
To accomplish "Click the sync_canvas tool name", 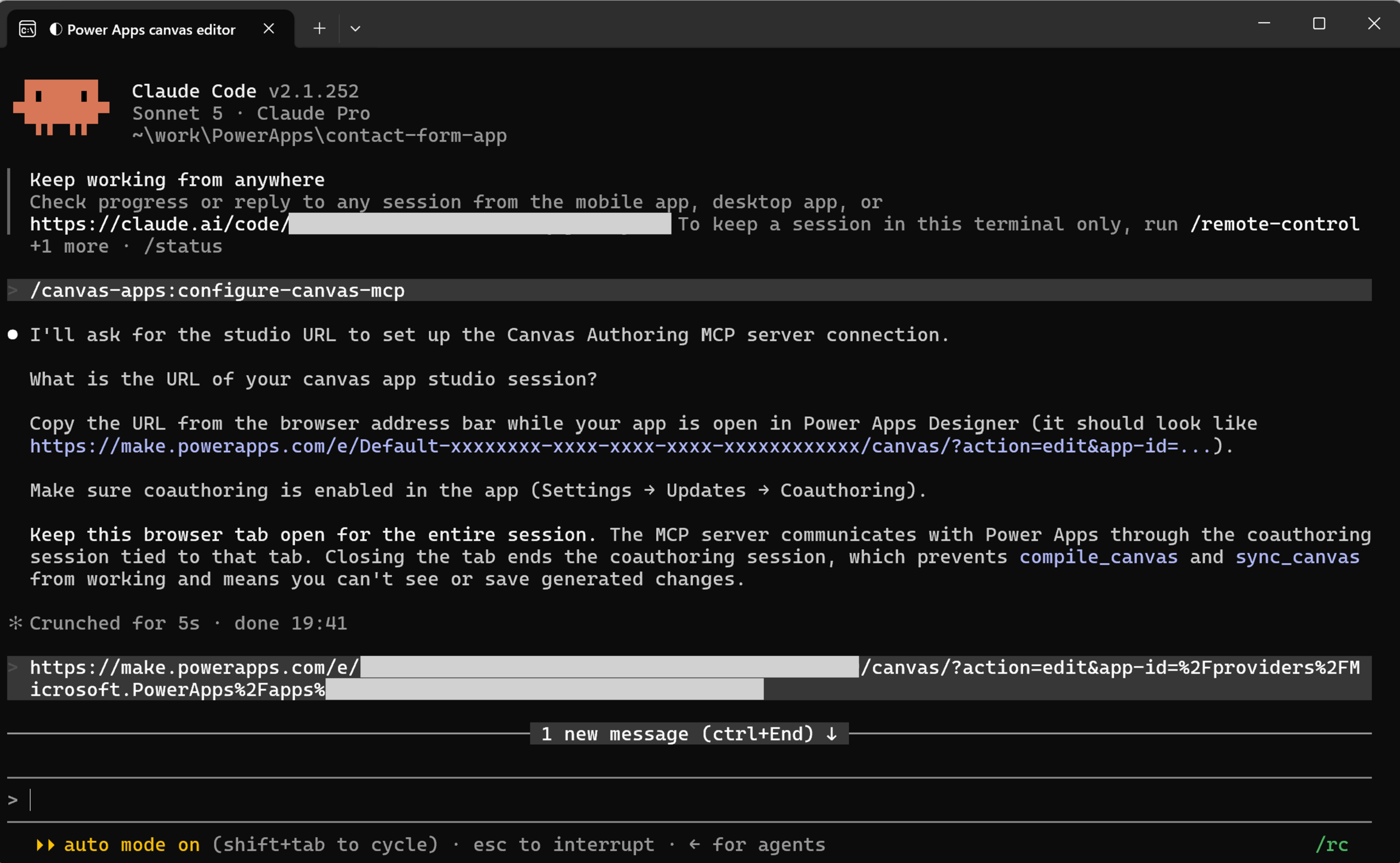I will pos(1297,557).
